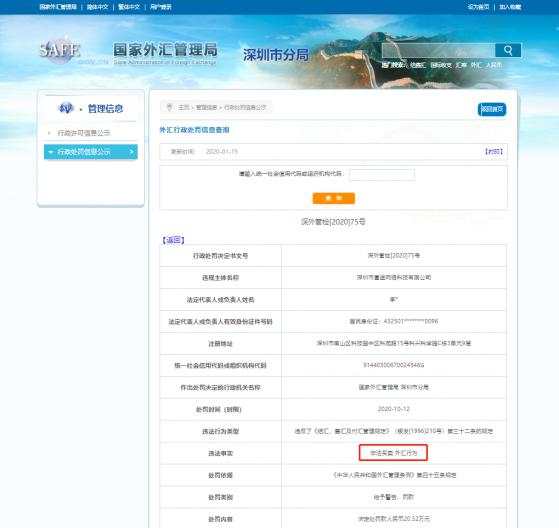Click the magnifier search icon button
The height and width of the screenshot is (528, 559).
(508, 50)
